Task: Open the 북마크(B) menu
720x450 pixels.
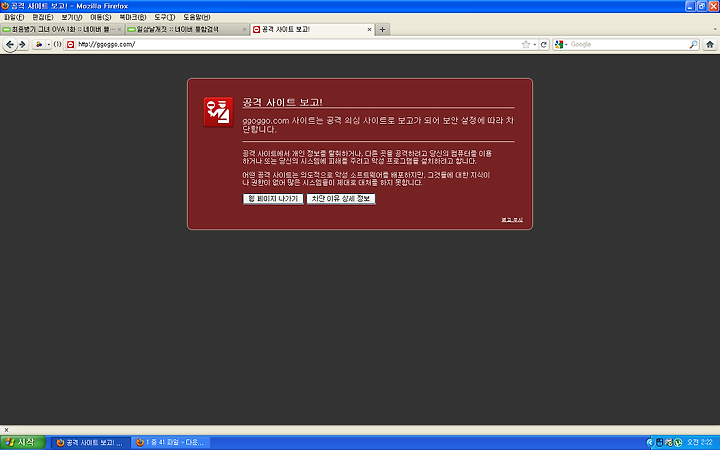Action: [x=133, y=17]
